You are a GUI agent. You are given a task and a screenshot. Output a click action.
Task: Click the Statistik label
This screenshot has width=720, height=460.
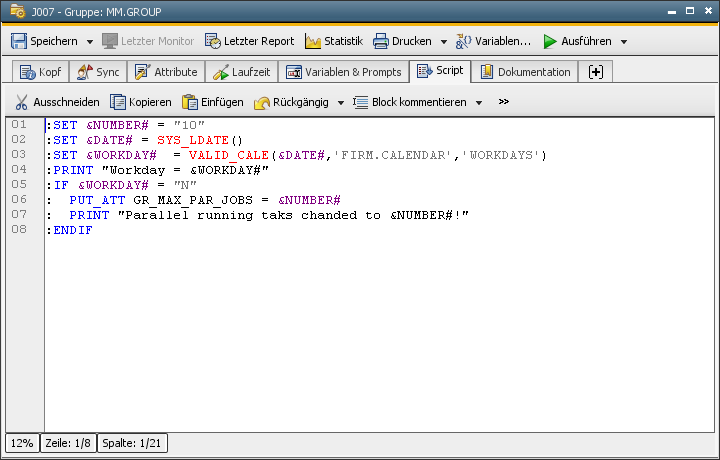click(x=343, y=41)
